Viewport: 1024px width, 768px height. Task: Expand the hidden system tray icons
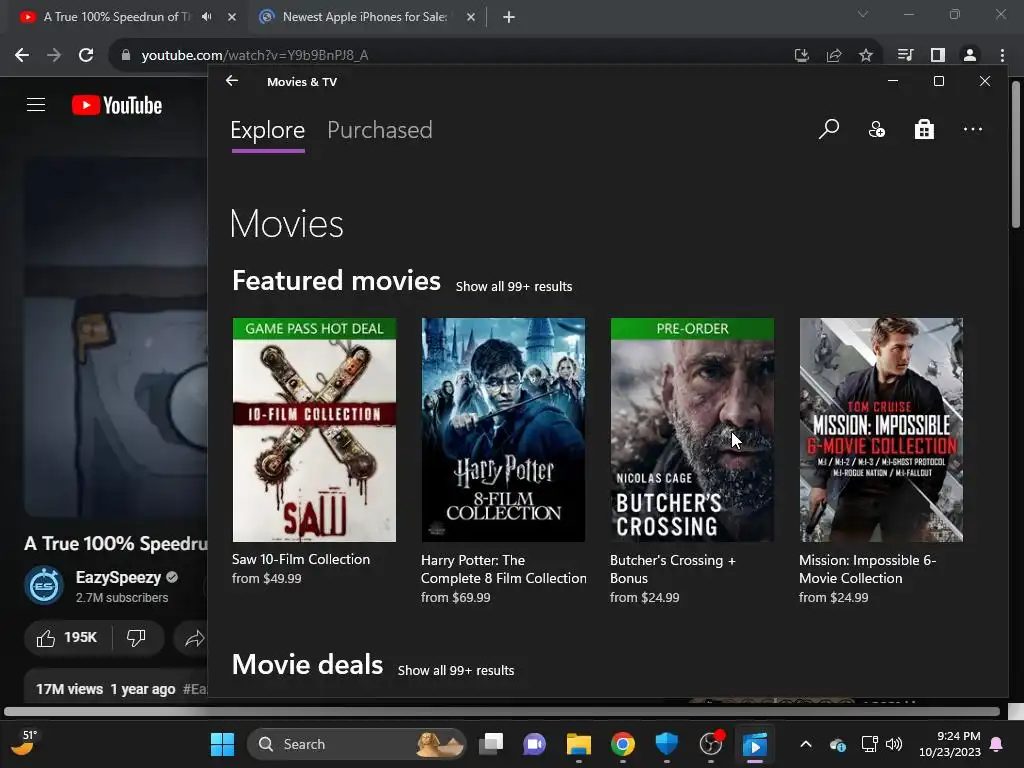[806, 744]
